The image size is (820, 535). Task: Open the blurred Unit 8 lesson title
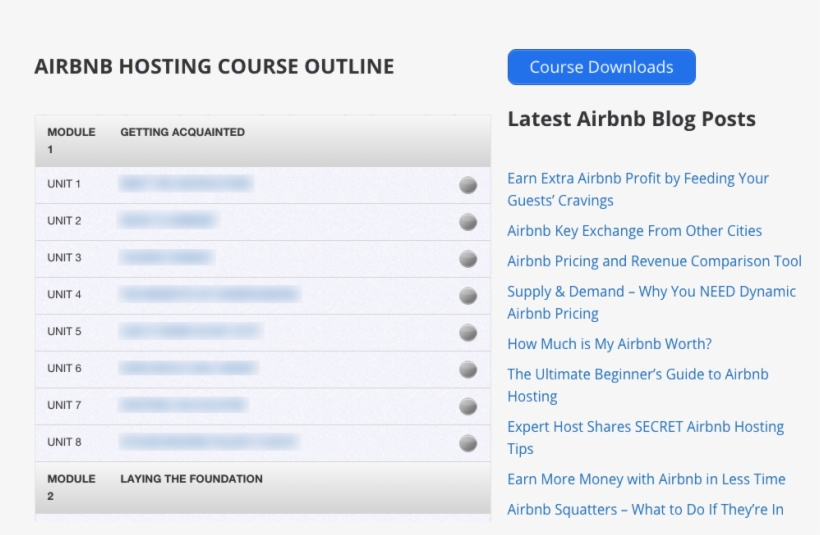click(x=209, y=441)
